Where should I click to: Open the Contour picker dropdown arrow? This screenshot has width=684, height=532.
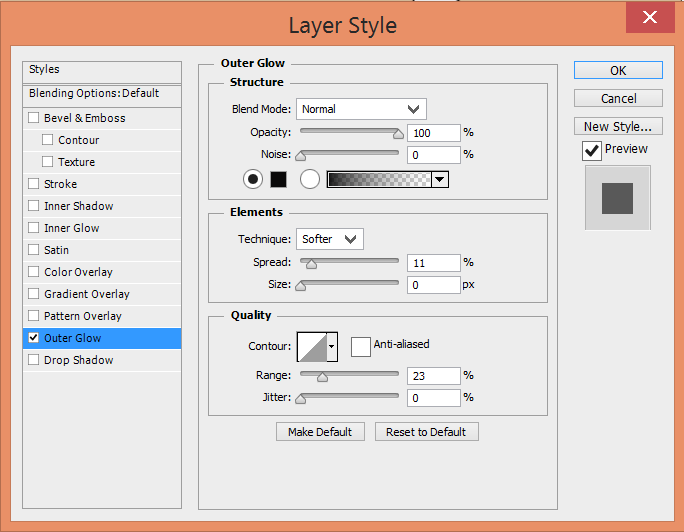pos(333,346)
